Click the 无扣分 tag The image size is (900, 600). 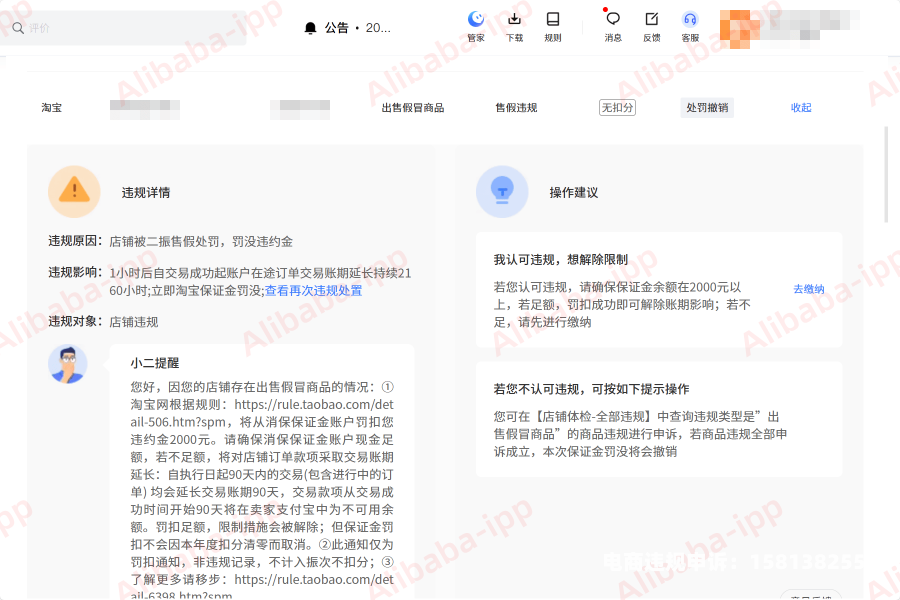(x=617, y=108)
